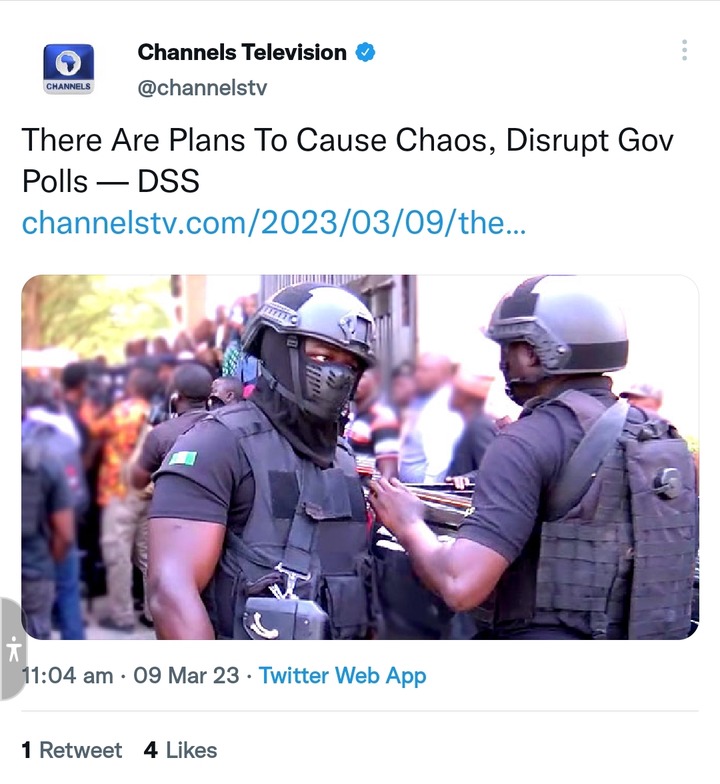Click the radio handset on officer's vest
The width and height of the screenshot is (720, 784).
(x=285, y=615)
